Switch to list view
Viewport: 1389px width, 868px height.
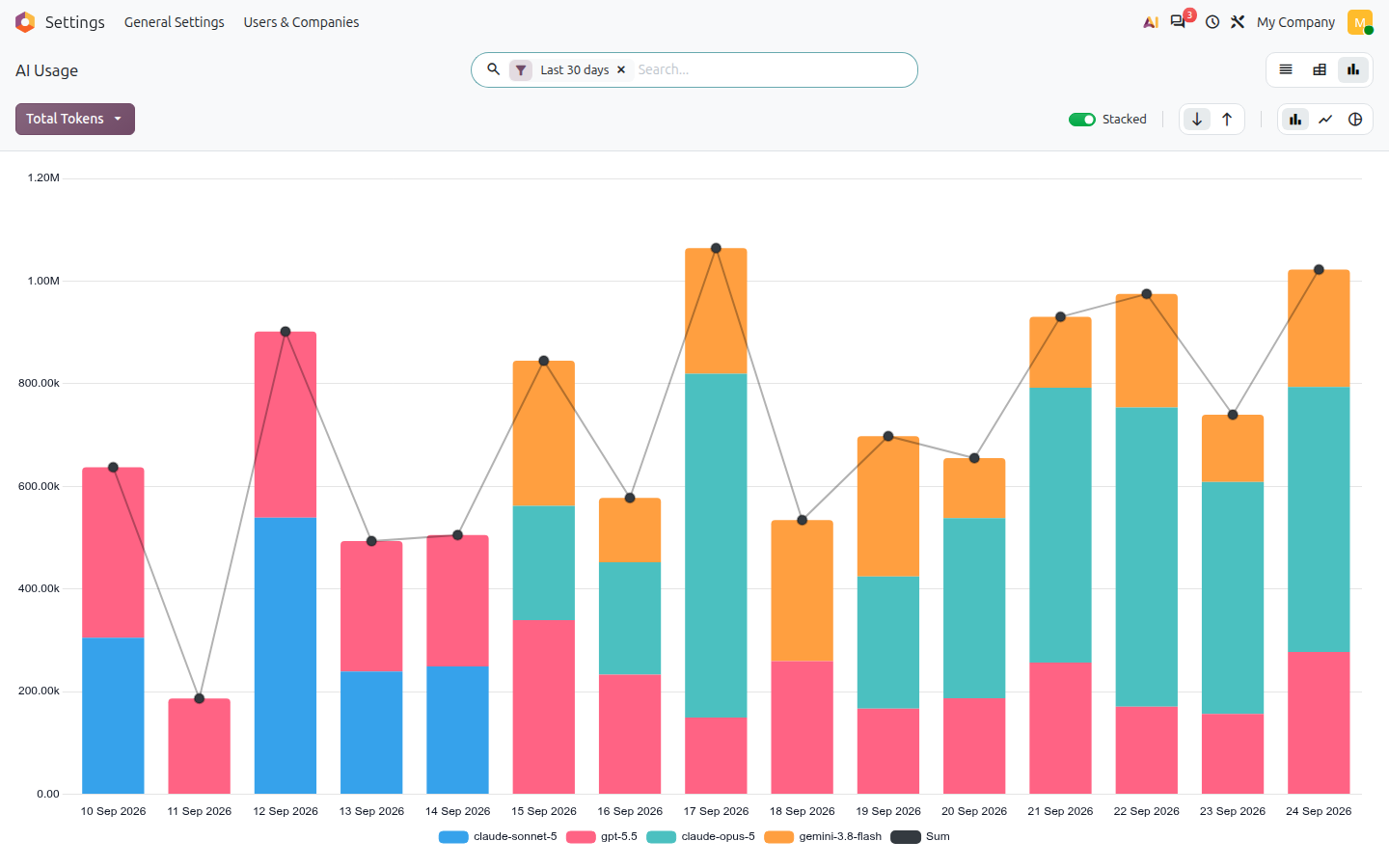point(1286,69)
